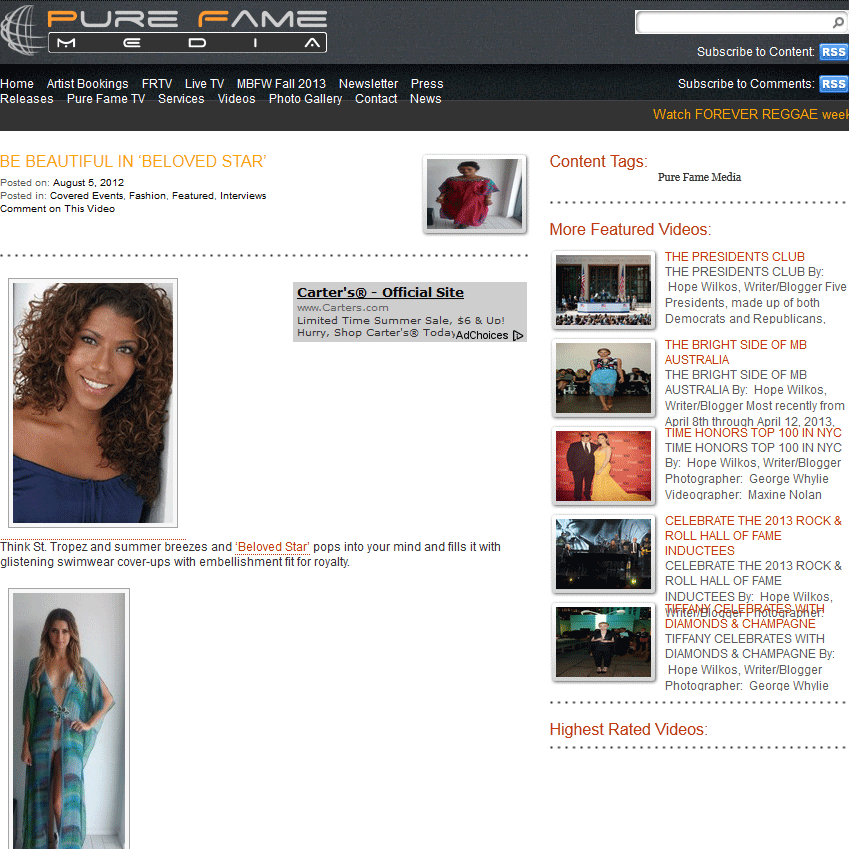Screen dimensions: 849x849
Task: Open the Photo Gallery page
Action: click(x=305, y=99)
